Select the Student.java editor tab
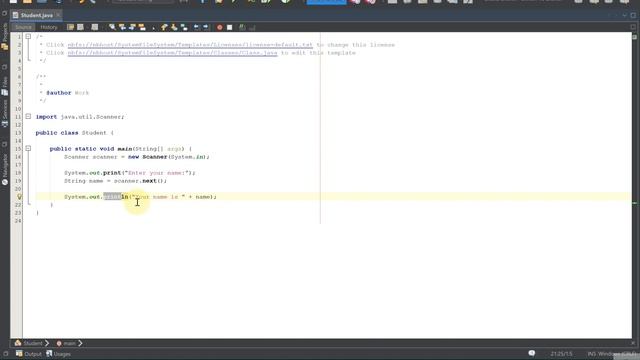The image size is (640, 360). point(36,15)
